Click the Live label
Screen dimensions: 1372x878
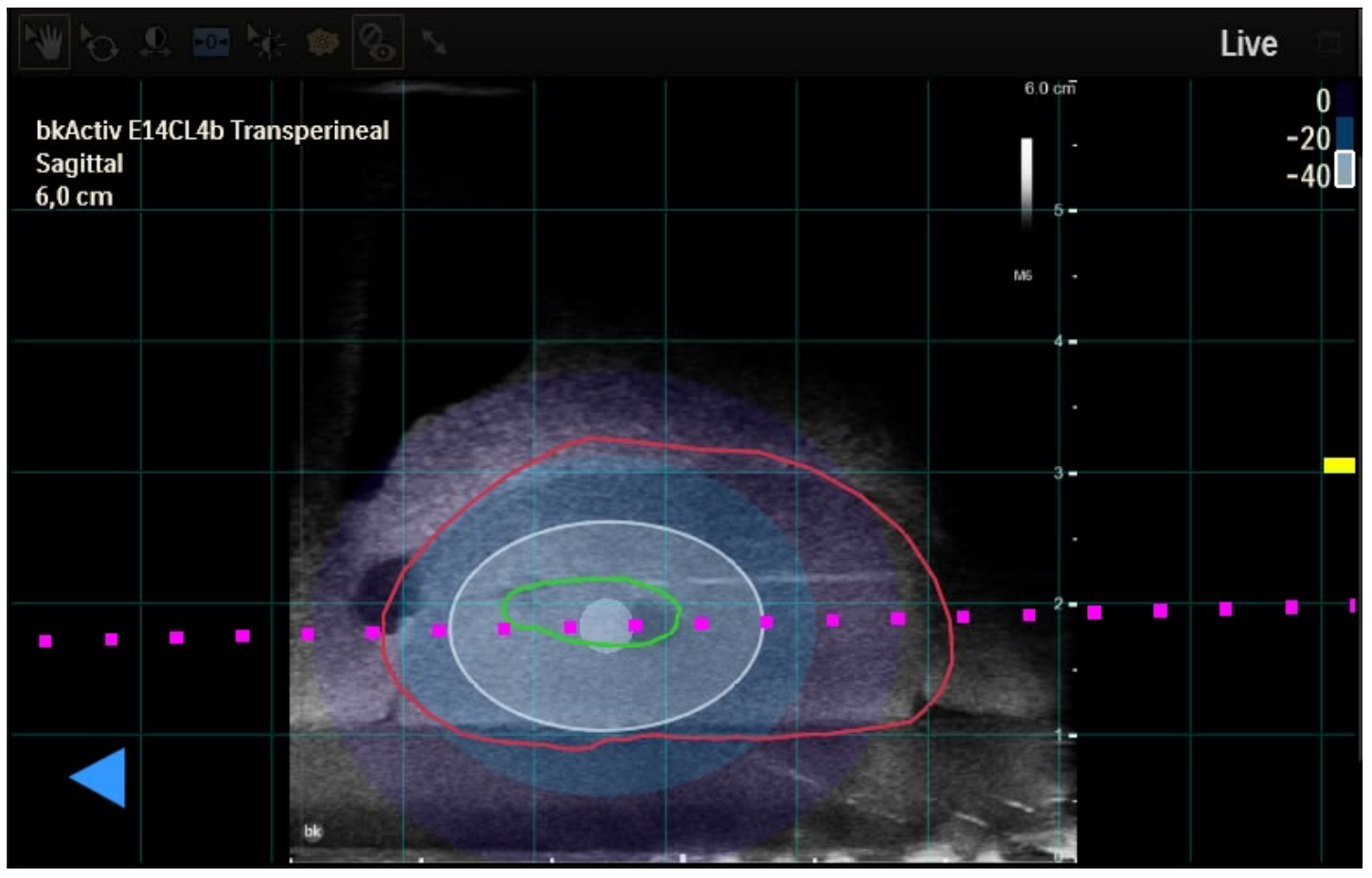(1248, 44)
